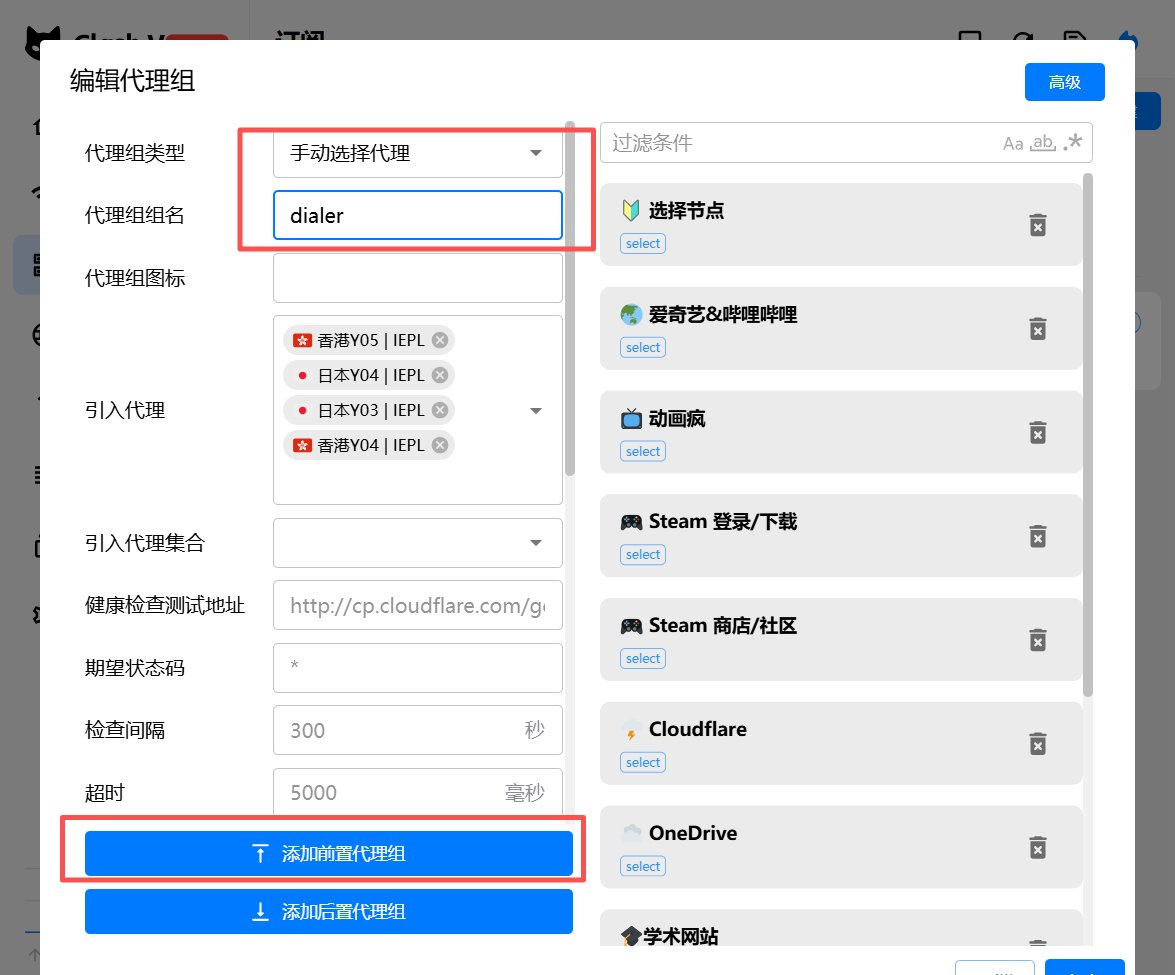The width and height of the screenshot is (1175, 975).
Task: Click the 香港Y05 | IEPL chip label
Action: [371, 340]
